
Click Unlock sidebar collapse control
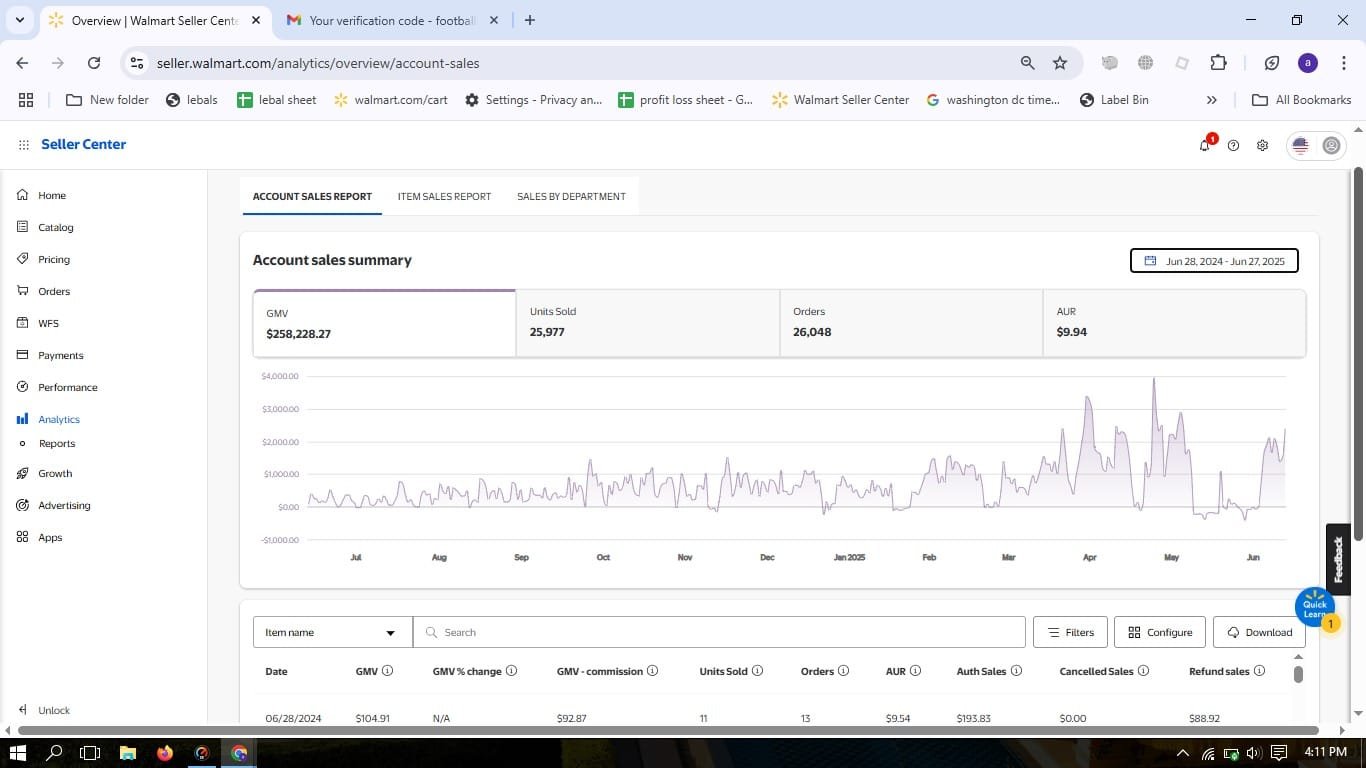(44, 710)
